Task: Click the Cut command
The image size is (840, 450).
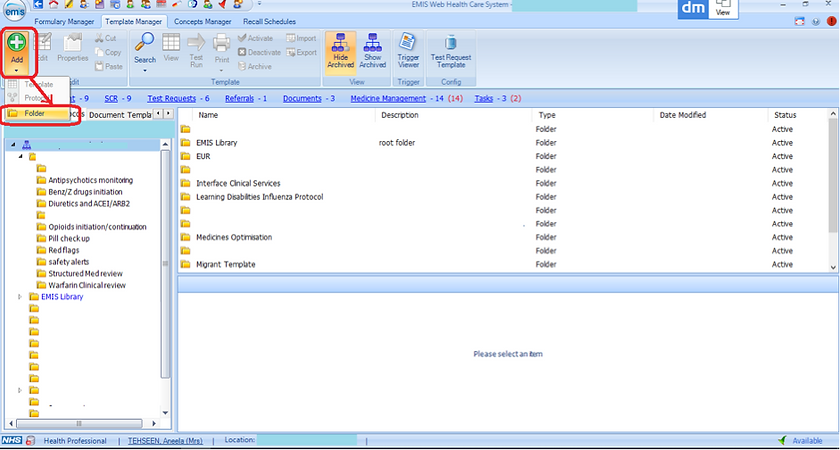Action: point(106,38)
